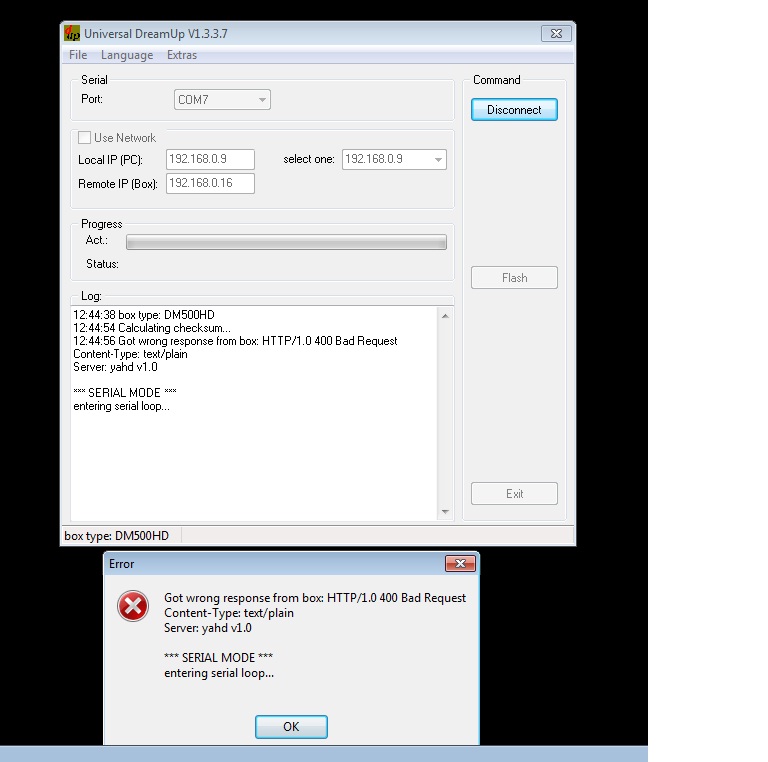Click the Local IP (PC) field

pos(211,160)
